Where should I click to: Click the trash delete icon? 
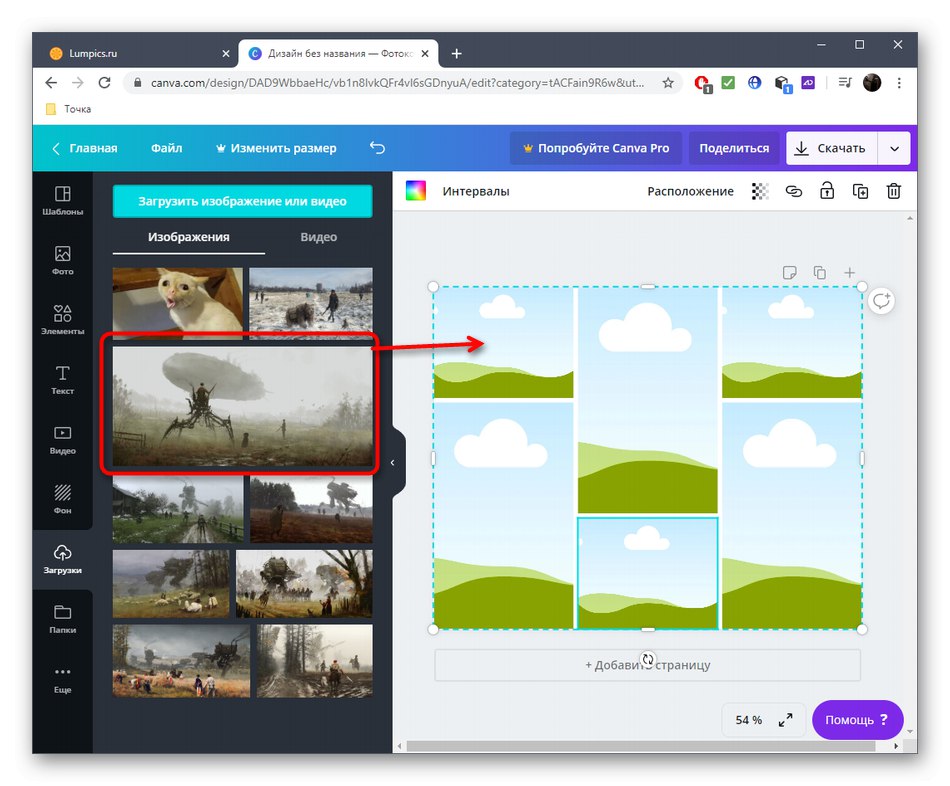click(893, 191)
